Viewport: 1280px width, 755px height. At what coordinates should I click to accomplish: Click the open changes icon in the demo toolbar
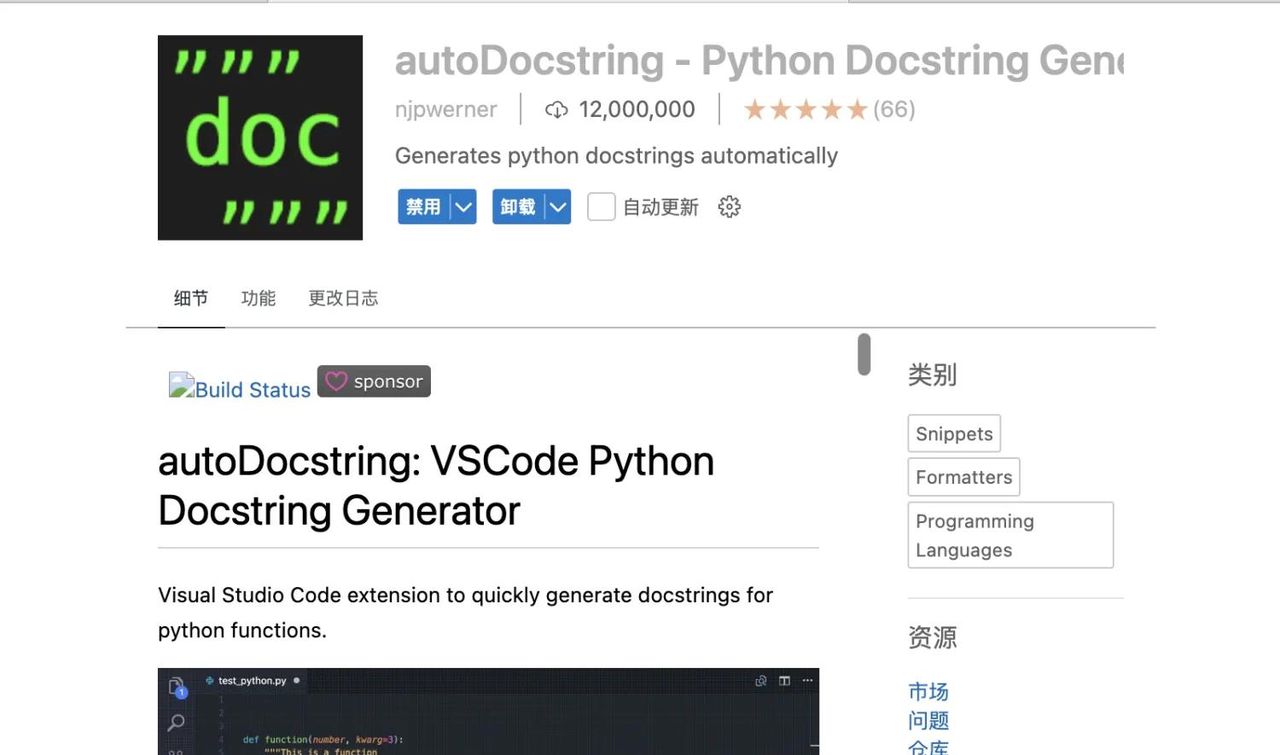(x=760, y=680)
